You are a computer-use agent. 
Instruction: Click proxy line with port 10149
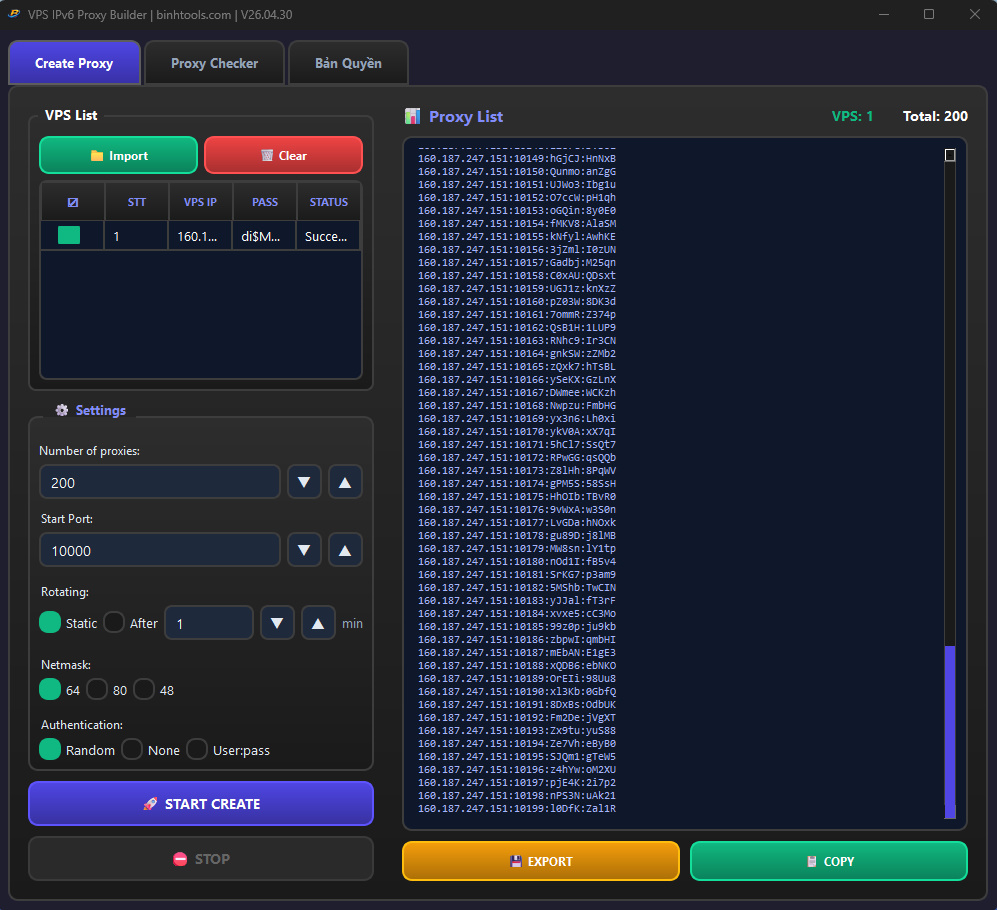click(517, 158)
